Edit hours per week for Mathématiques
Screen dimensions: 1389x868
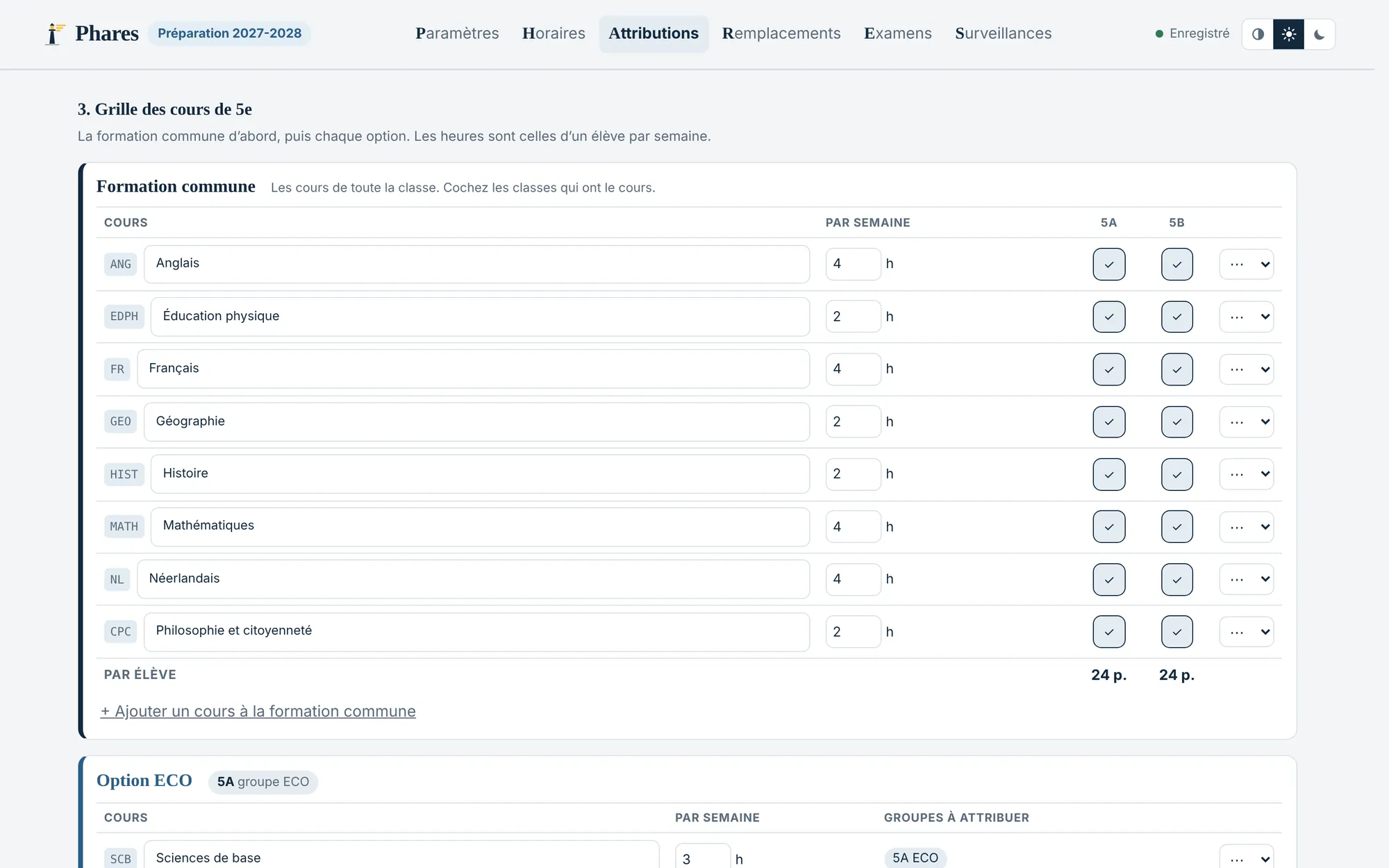[853, 527]
